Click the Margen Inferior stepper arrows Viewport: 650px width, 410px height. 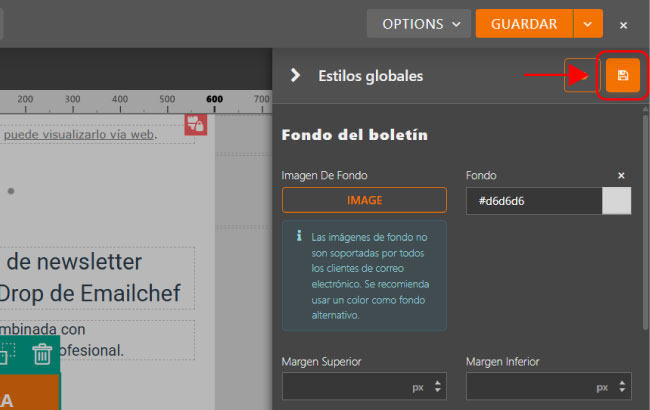point(622,386)
